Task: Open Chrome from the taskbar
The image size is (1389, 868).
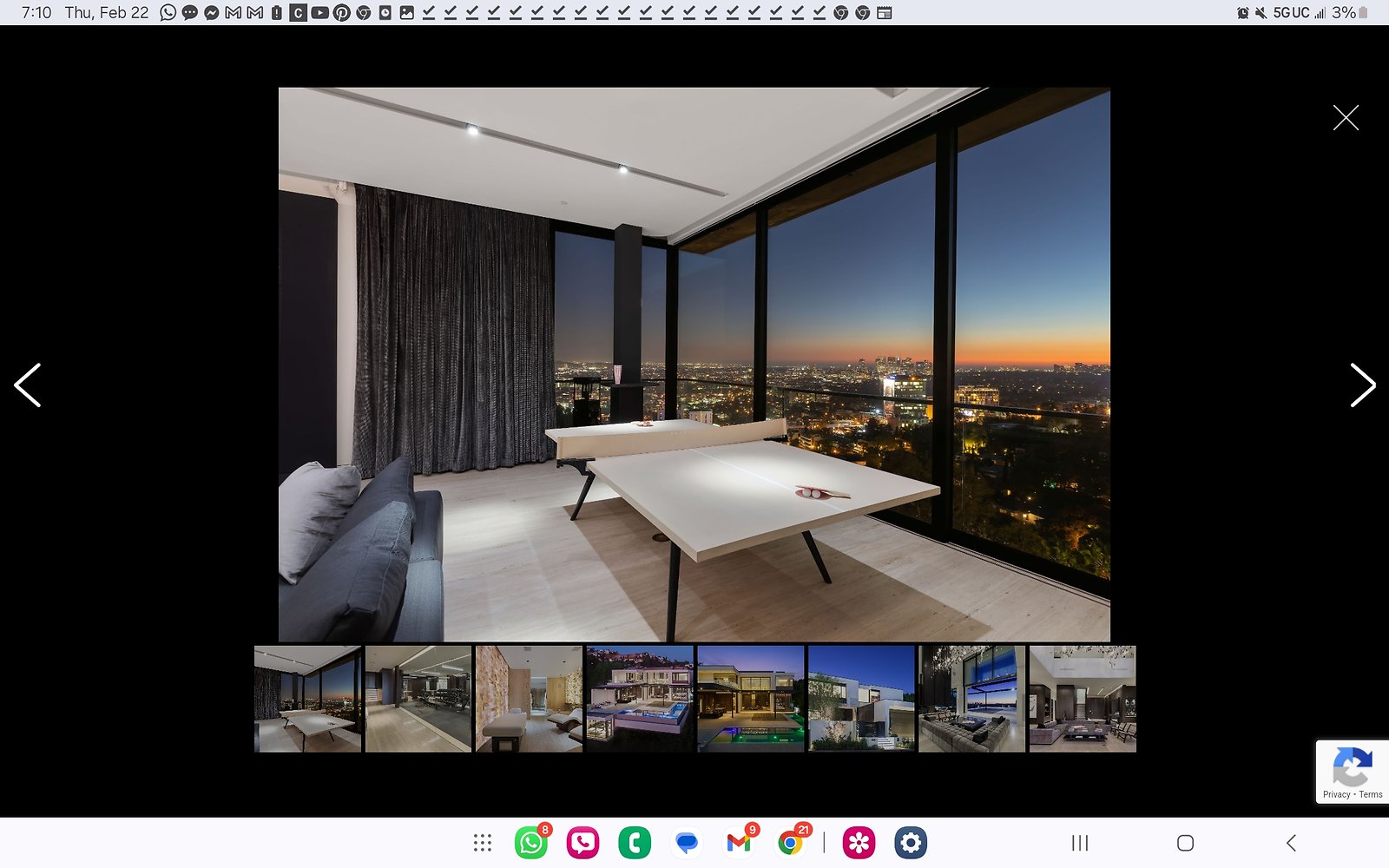Action: [x=790, y=843]
